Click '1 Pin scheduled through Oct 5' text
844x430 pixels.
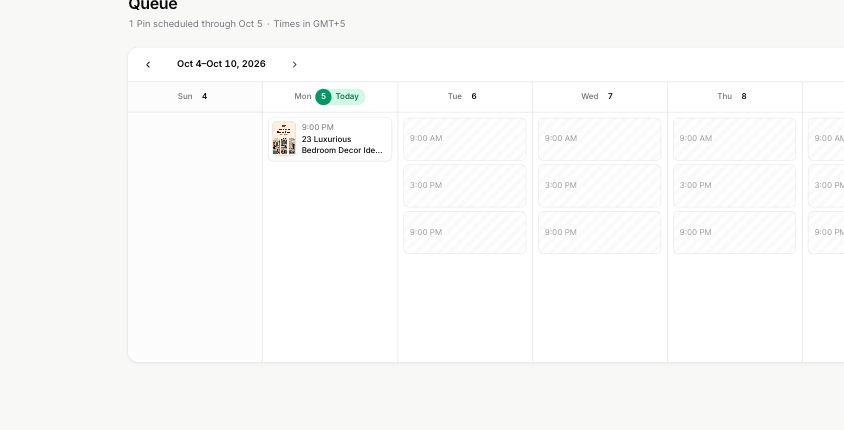pyautogui.click(x=195, y=24)
